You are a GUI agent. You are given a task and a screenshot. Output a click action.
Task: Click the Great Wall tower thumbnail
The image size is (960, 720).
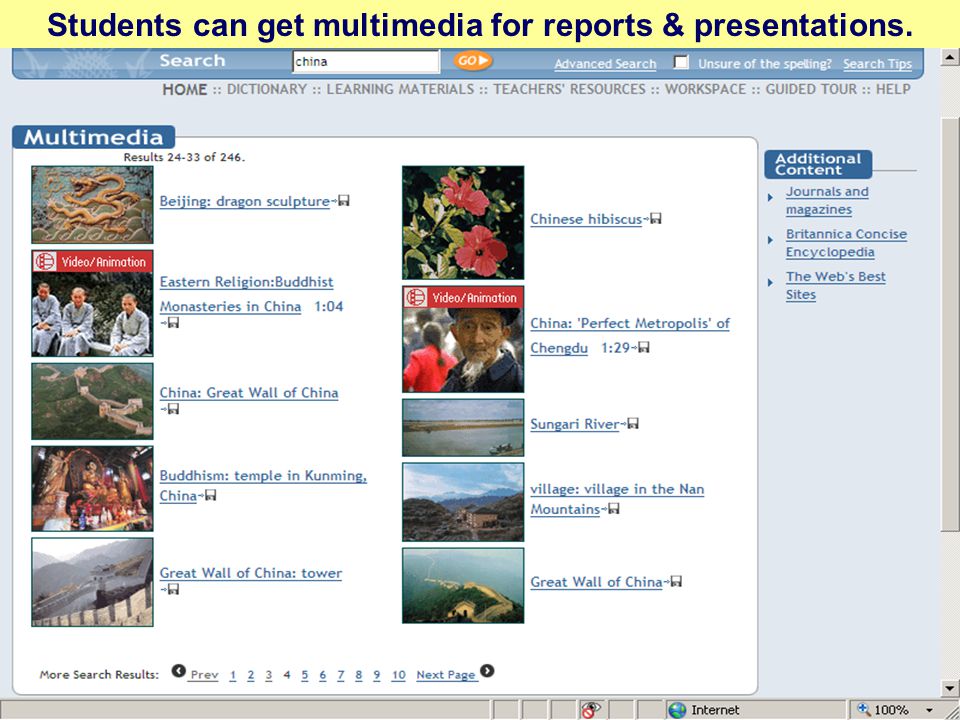[92, 582]
